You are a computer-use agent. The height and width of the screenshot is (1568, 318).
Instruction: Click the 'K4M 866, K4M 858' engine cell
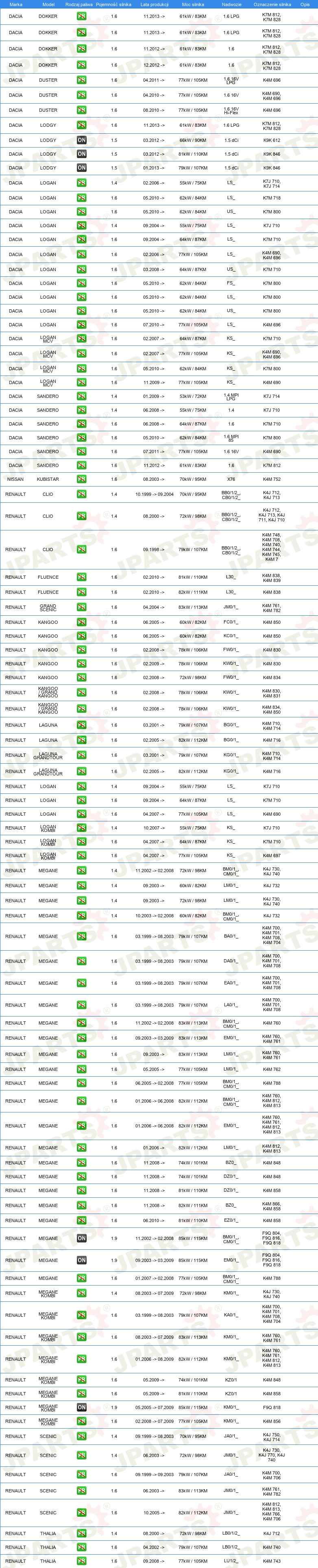(x=272, y=1206)
